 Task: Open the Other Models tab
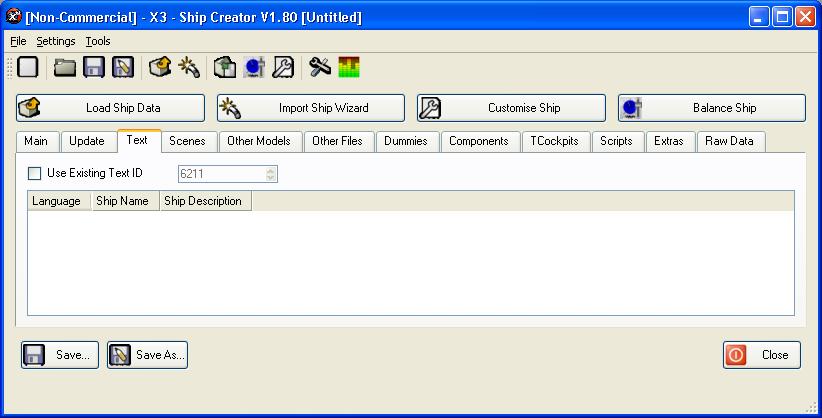(x=259, y=141)
